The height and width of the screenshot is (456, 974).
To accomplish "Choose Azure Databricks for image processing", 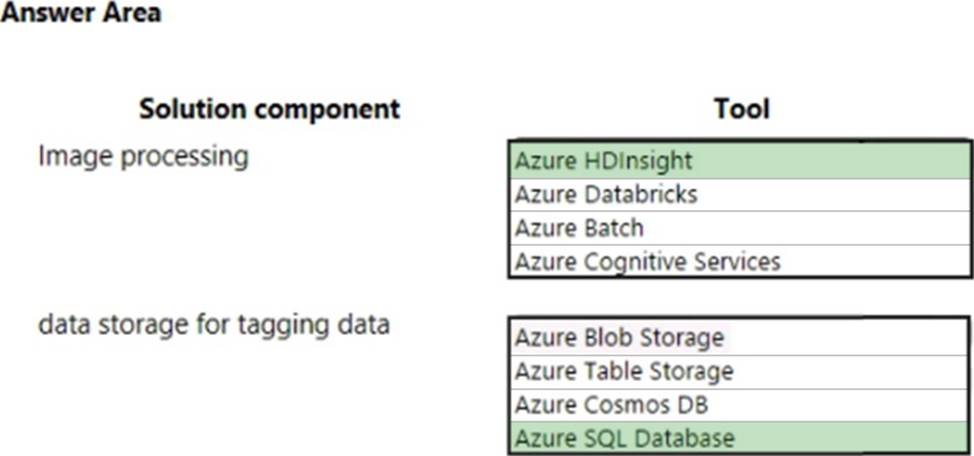I will 740,195.
